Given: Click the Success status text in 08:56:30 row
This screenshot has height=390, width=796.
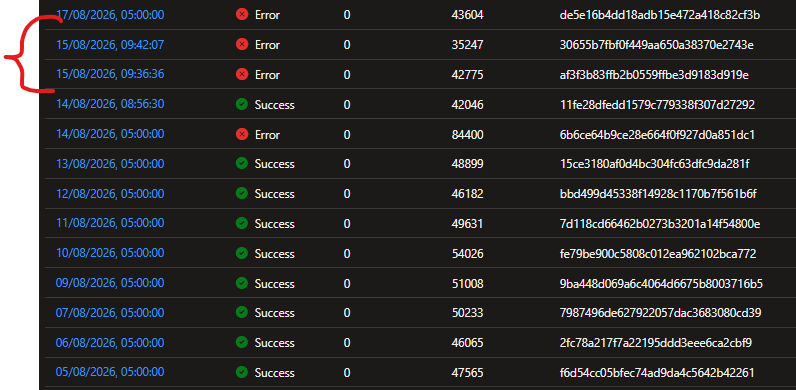Looking at the screenshot, I should coord(275,105).
